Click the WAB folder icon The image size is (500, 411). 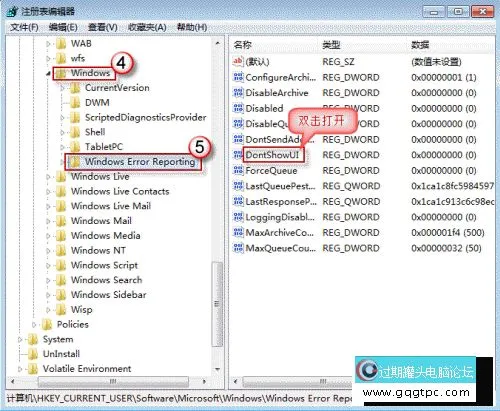click(61, 43)
